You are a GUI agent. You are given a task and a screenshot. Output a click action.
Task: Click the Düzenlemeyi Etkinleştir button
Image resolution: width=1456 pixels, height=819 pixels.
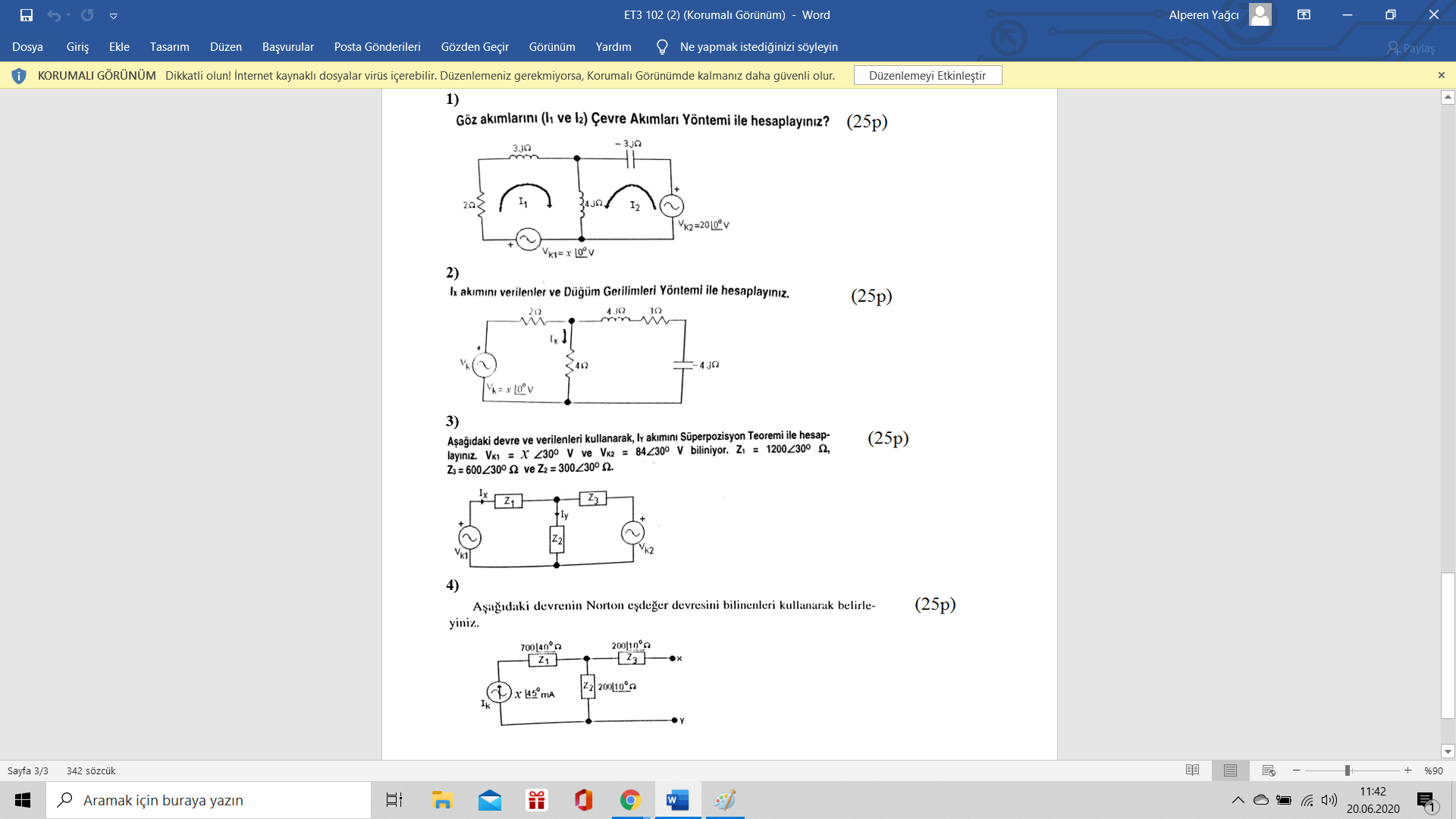(927, 75)
